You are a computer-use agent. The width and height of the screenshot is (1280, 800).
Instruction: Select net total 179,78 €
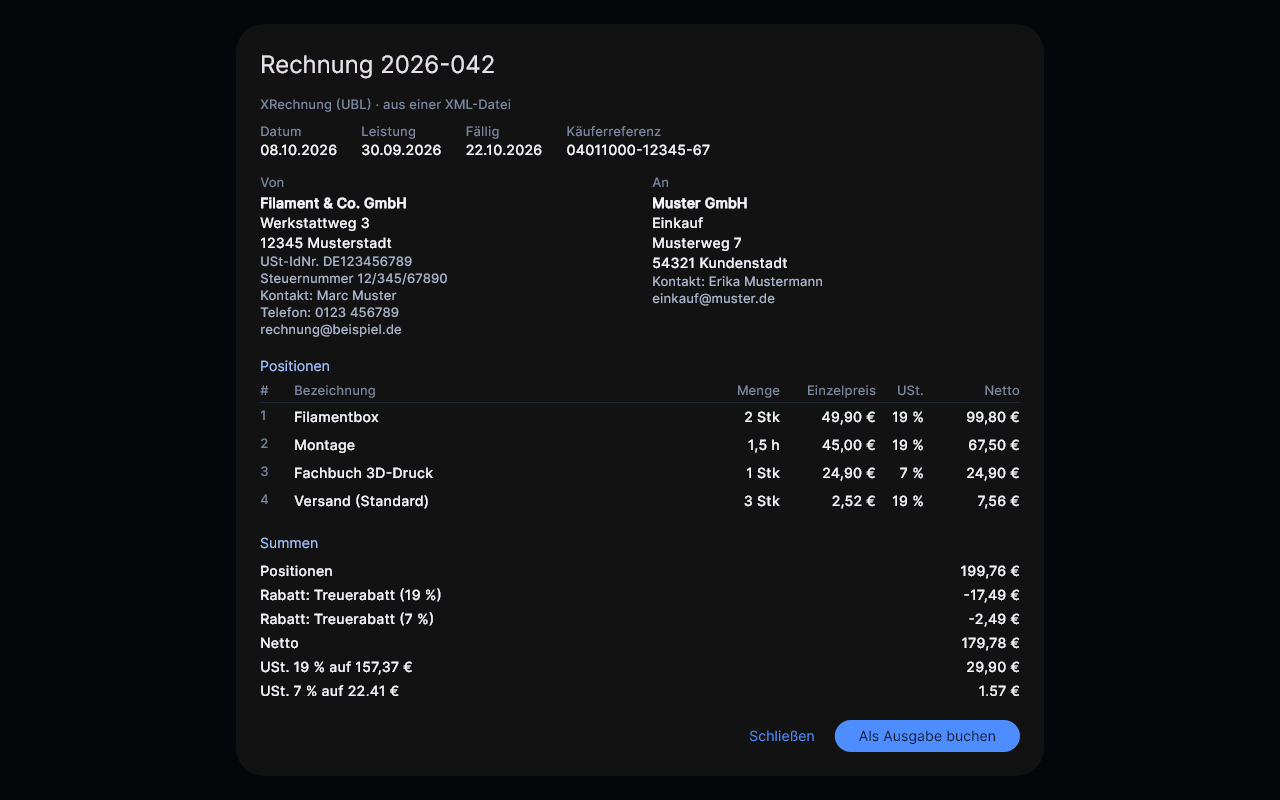click(x=991, y=643)
